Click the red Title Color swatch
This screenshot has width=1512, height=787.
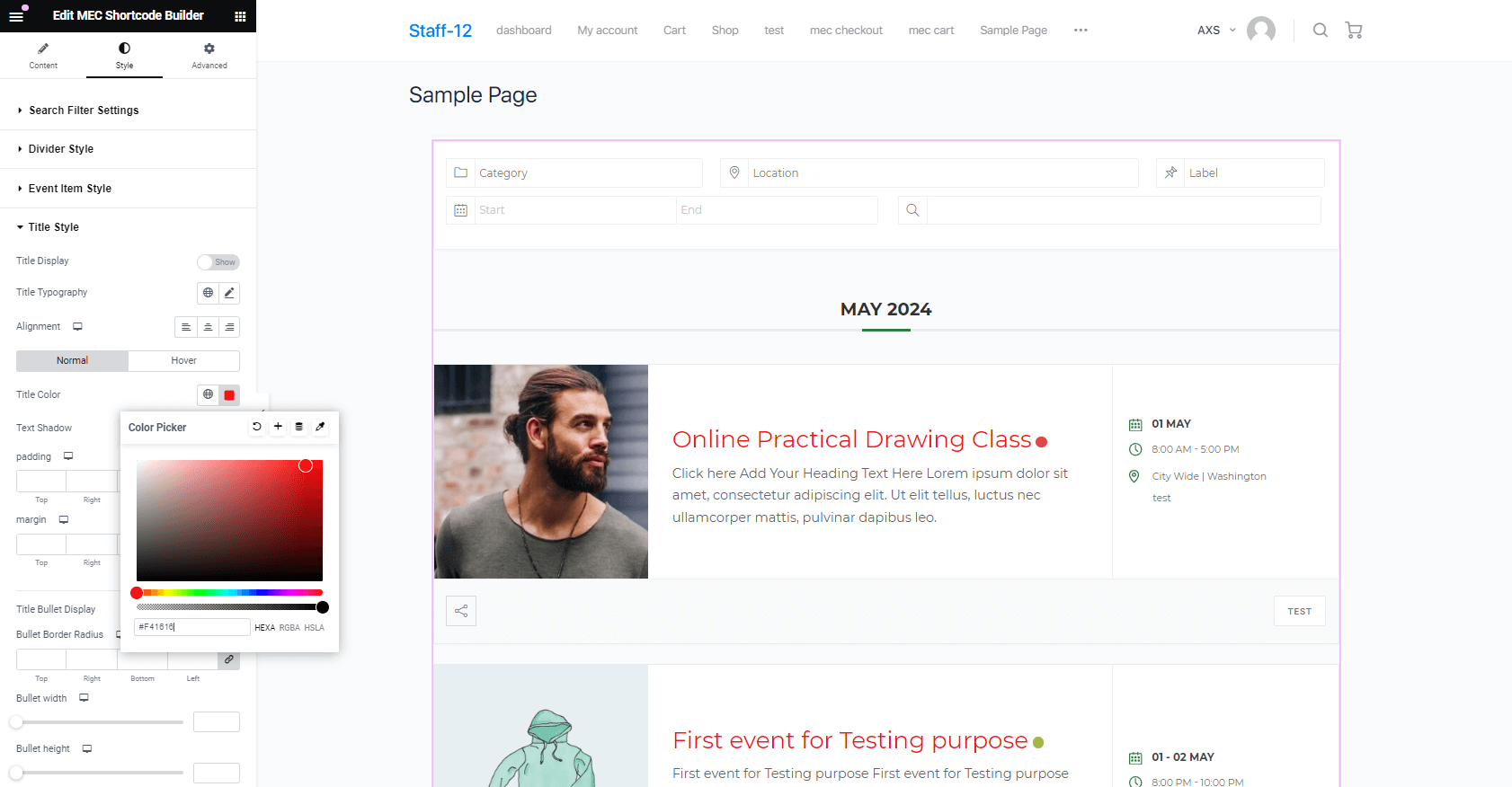(x=229, y=395)
